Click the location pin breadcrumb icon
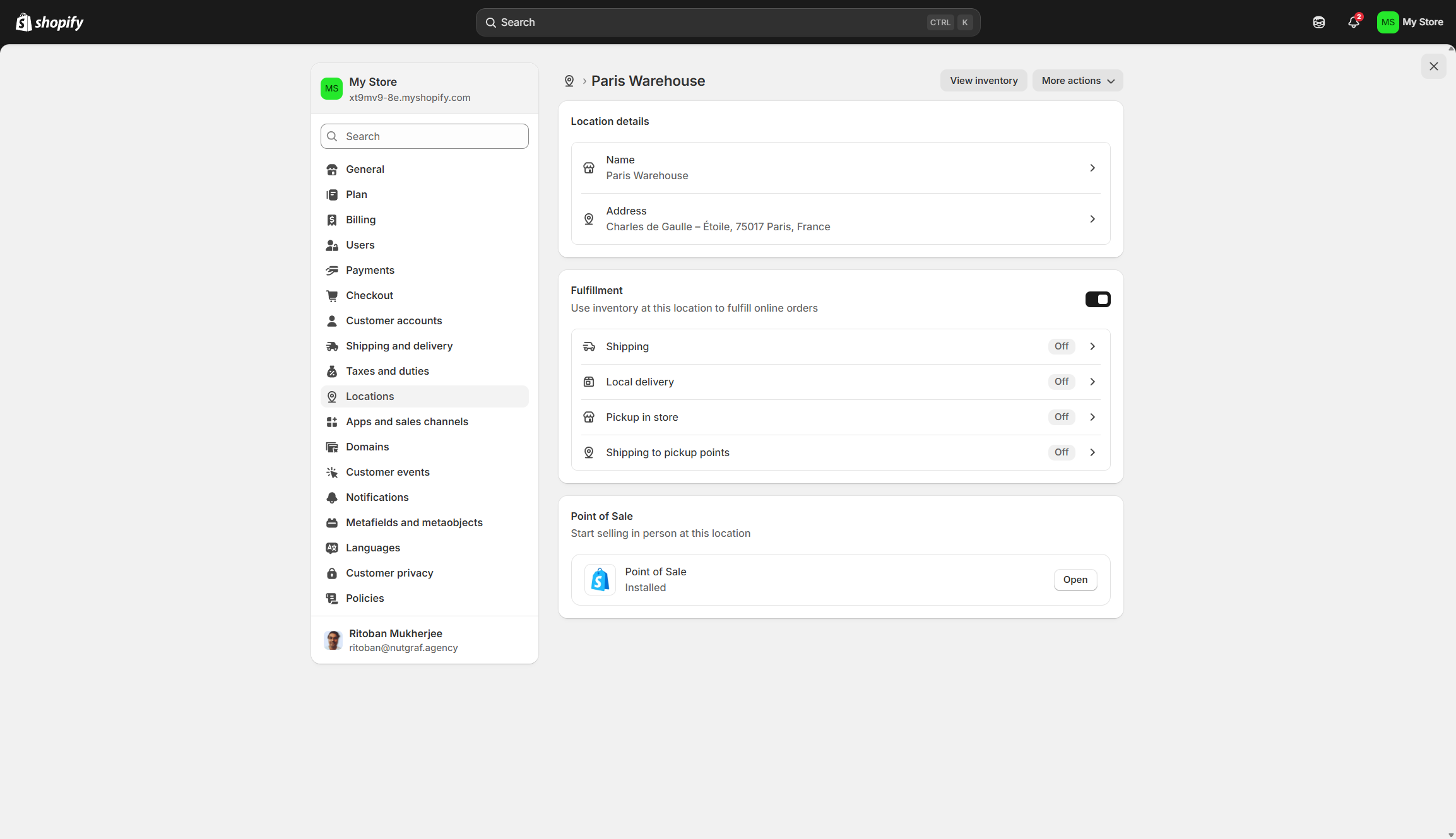This screenshot has height=839, width=1456. [x=569, y=81]
